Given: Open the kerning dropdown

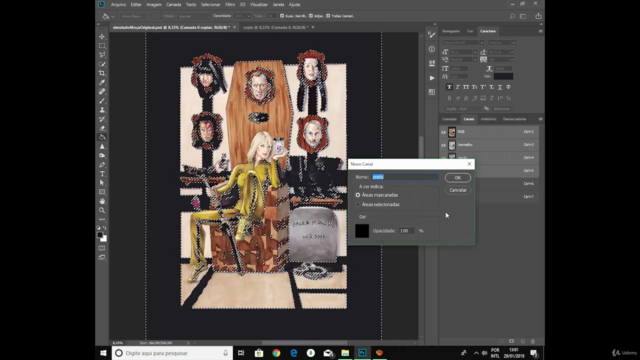Looking at the screenshot, I should [x=475, y=60].
